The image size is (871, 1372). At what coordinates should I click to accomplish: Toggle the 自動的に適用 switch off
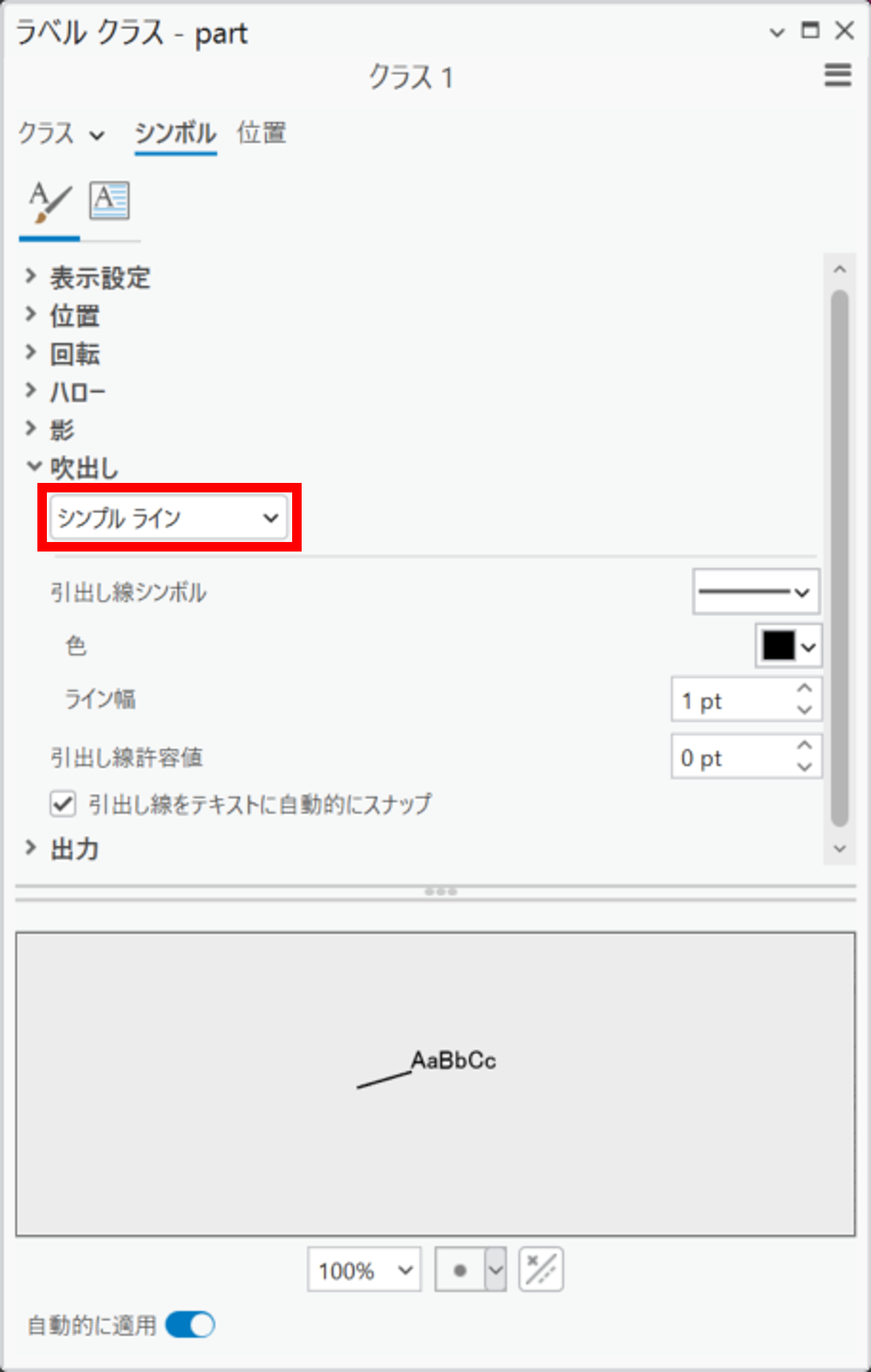pyautogui.click(x=190, y=1325)
